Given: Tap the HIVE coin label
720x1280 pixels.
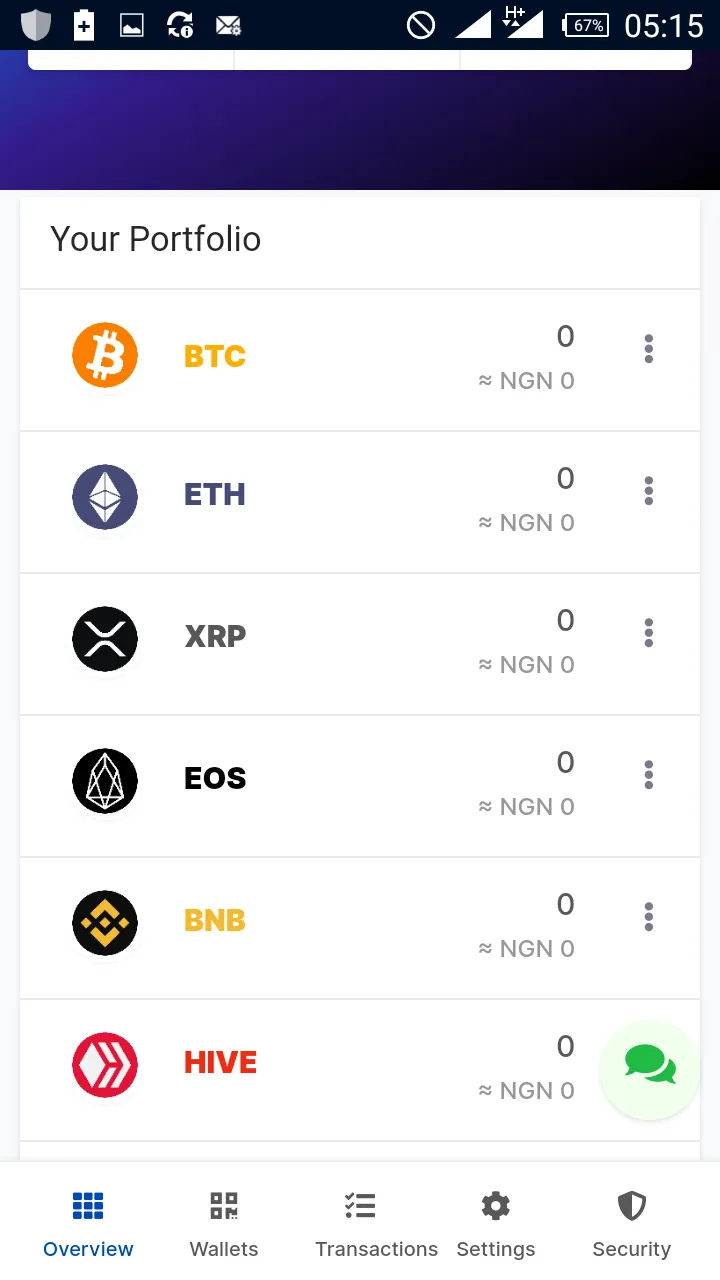Looking at the screenshot, I should [221, 1063].
